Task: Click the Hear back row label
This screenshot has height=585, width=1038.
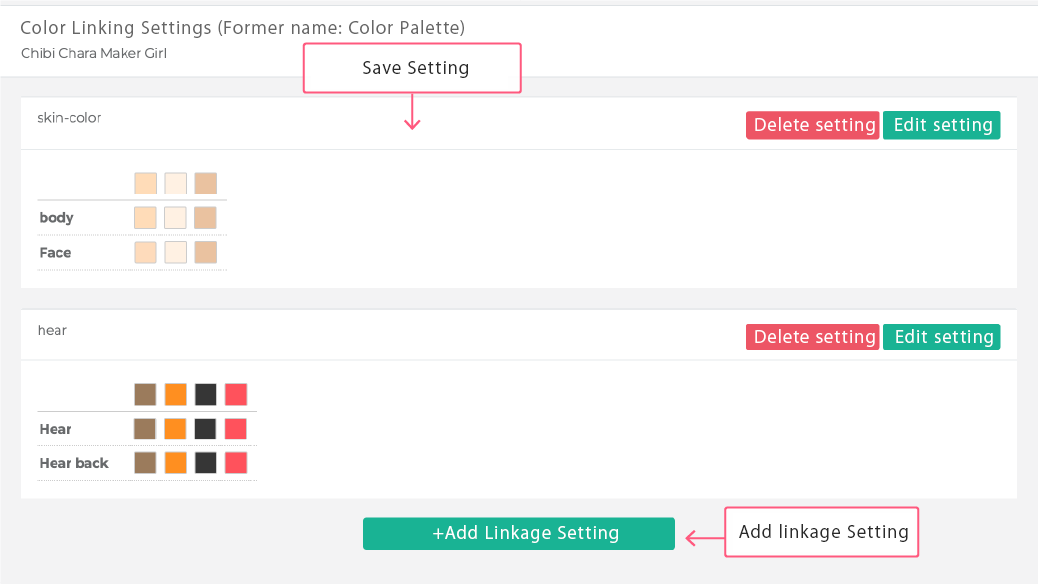Action: tap(73, 463)
